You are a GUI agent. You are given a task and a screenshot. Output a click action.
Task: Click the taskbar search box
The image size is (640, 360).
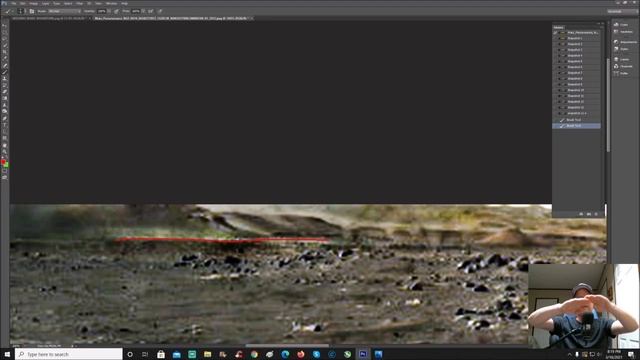69,354
